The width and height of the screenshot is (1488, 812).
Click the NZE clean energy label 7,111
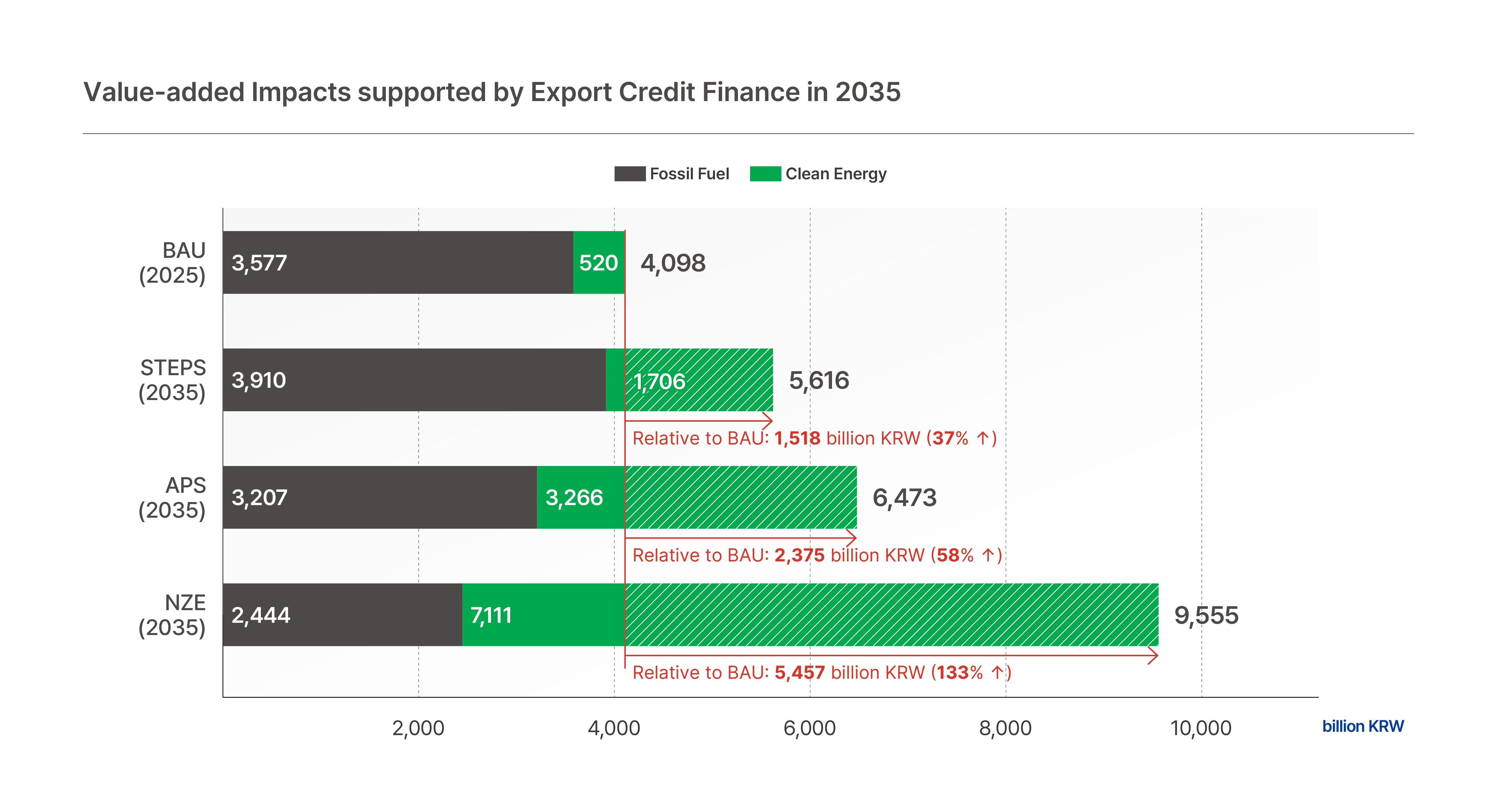click(491, 616)
